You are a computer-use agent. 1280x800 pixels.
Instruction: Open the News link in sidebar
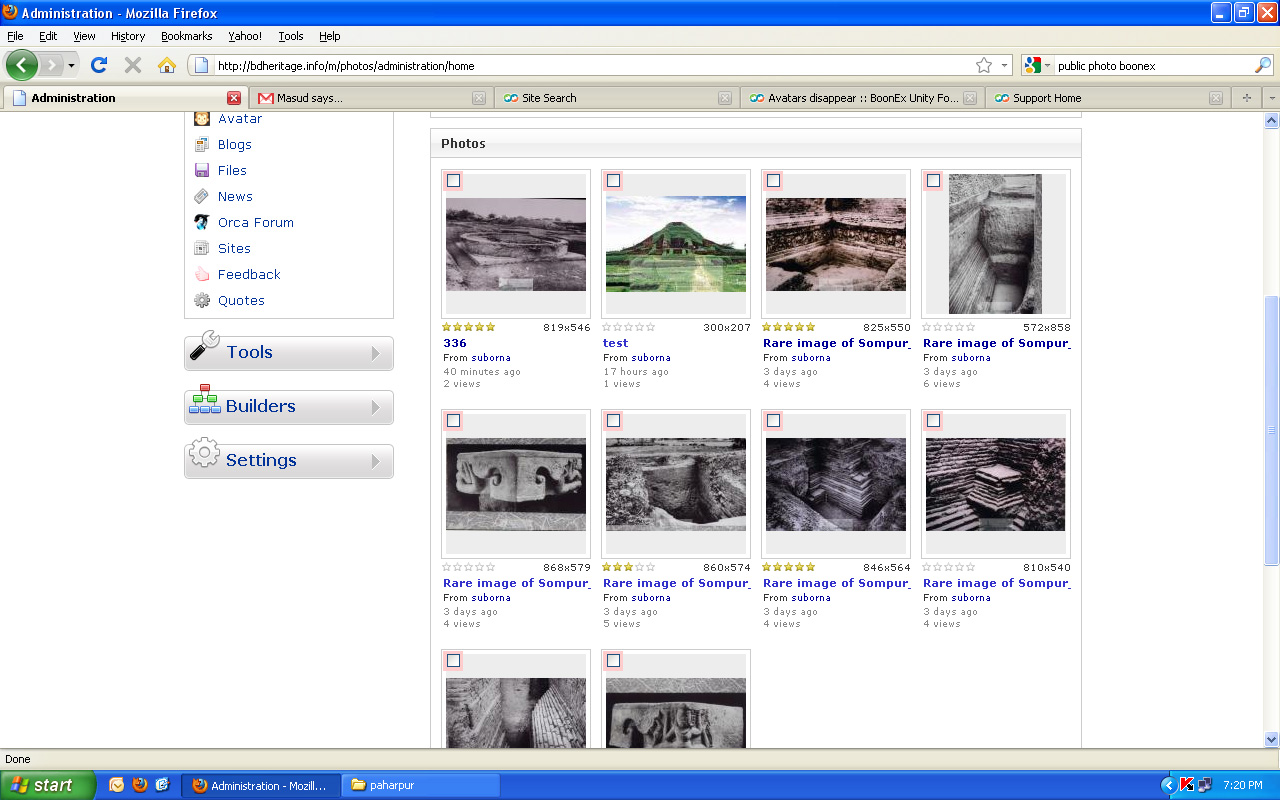[235, 197]
